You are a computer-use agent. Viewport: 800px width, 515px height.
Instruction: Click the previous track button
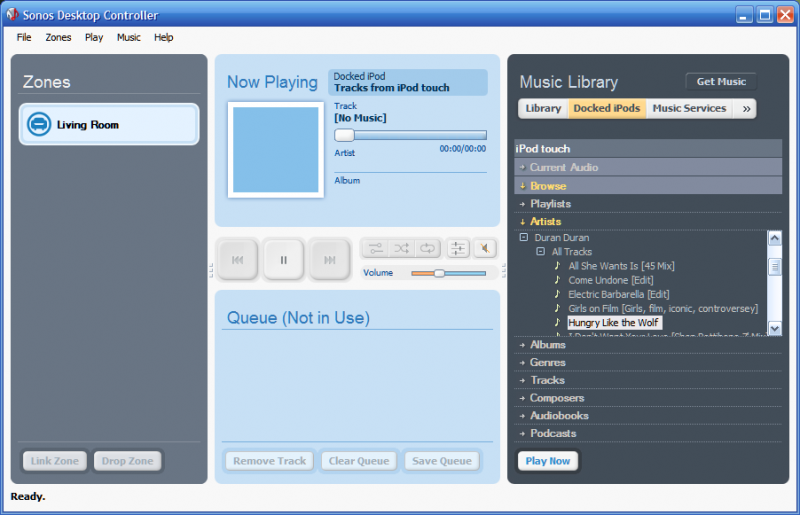pyautogui.click(x=238, y=260)
